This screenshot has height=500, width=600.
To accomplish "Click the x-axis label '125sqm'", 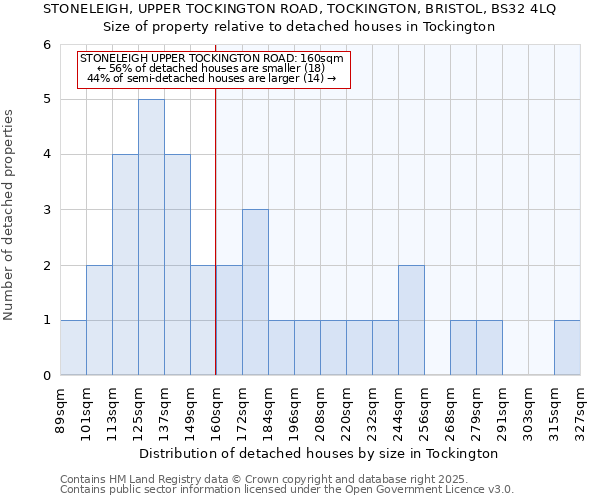I will (x=138, y=414).
